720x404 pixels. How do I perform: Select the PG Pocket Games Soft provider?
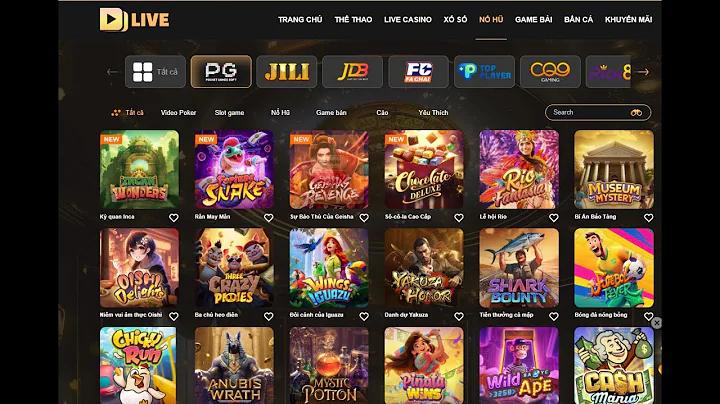221,72
